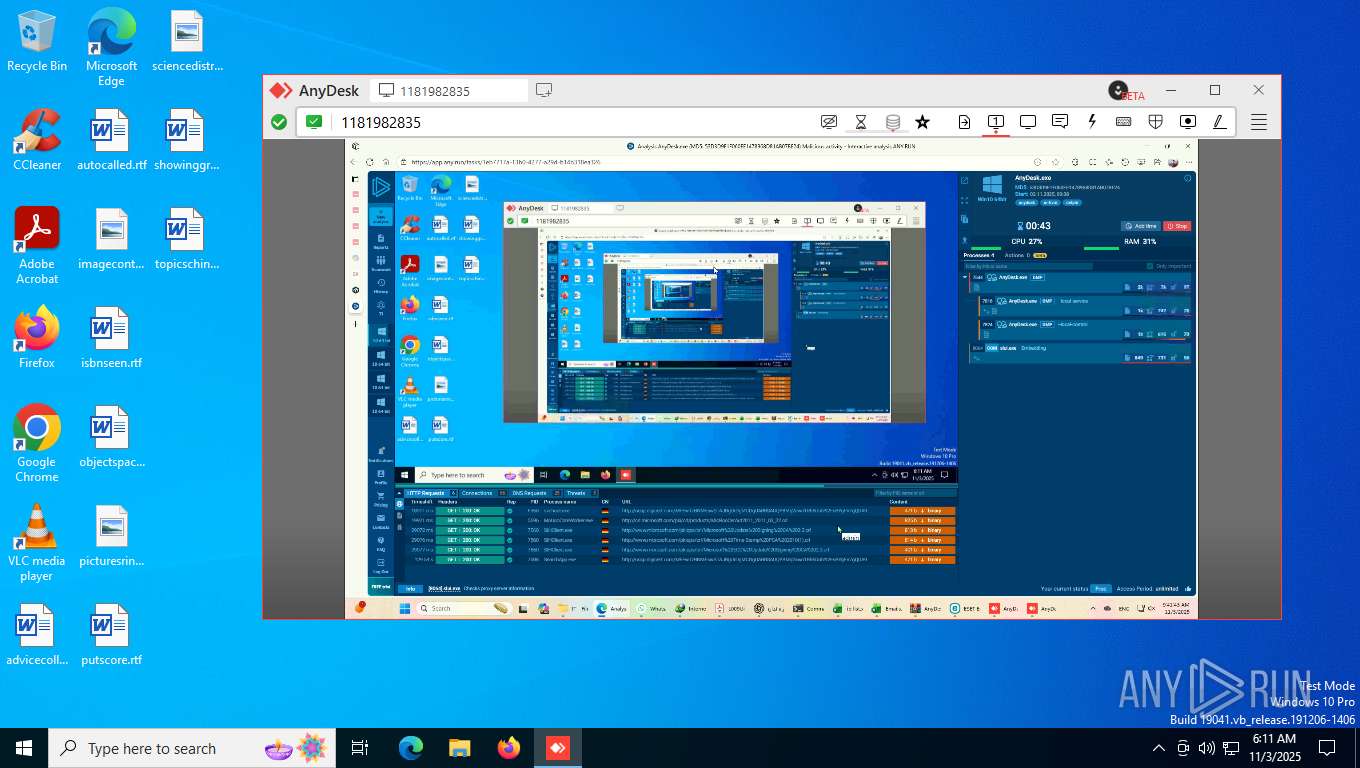Open FAQ in remote ANY.RUN sidebar
Image resolution: width=1360 pixels, height=768 pixels.
[380, 544]
